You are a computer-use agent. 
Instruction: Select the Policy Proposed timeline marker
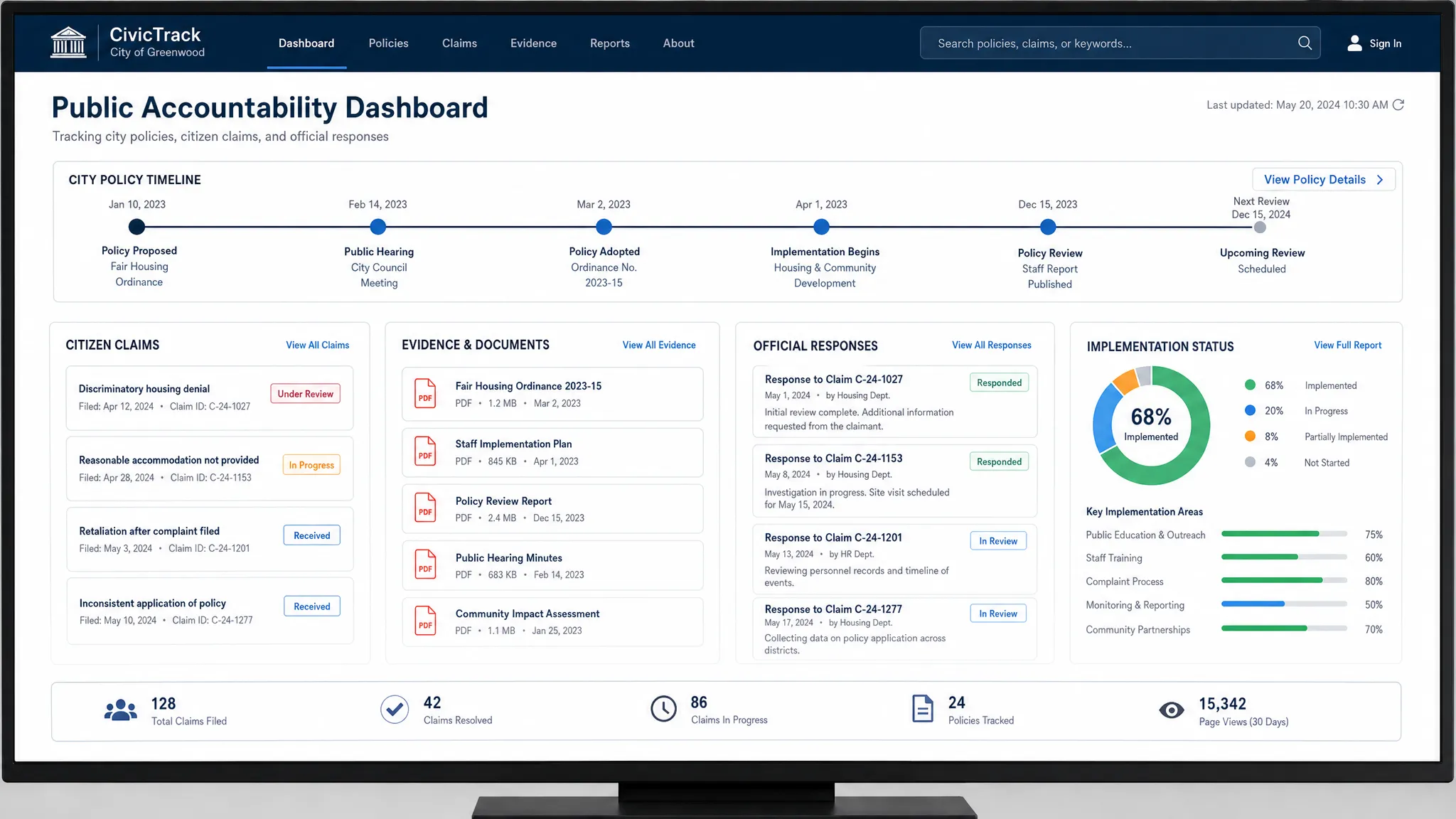coord(136,227)
